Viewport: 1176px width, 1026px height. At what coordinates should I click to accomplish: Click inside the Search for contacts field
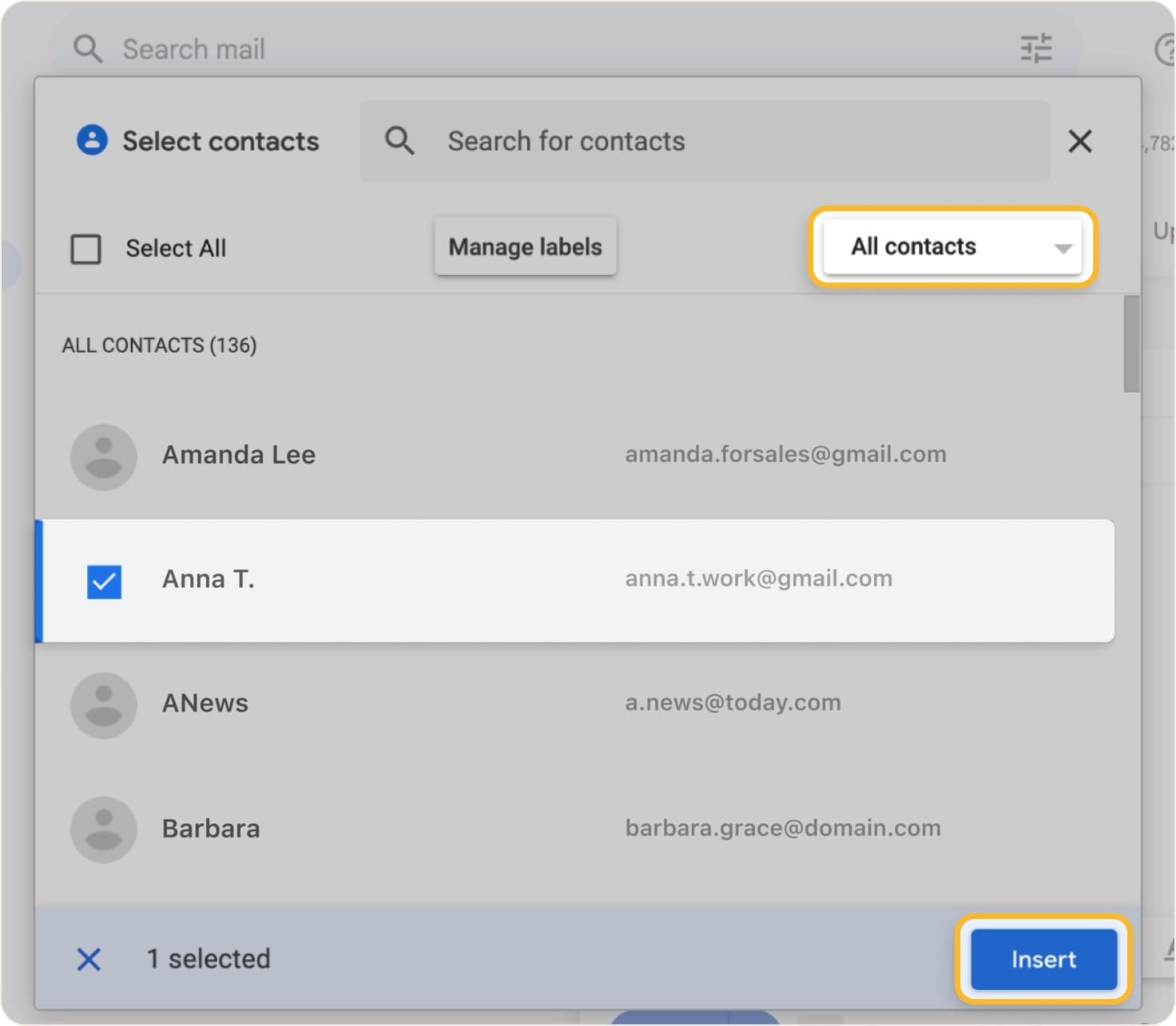pyautogui.click(x=639, y=141)
